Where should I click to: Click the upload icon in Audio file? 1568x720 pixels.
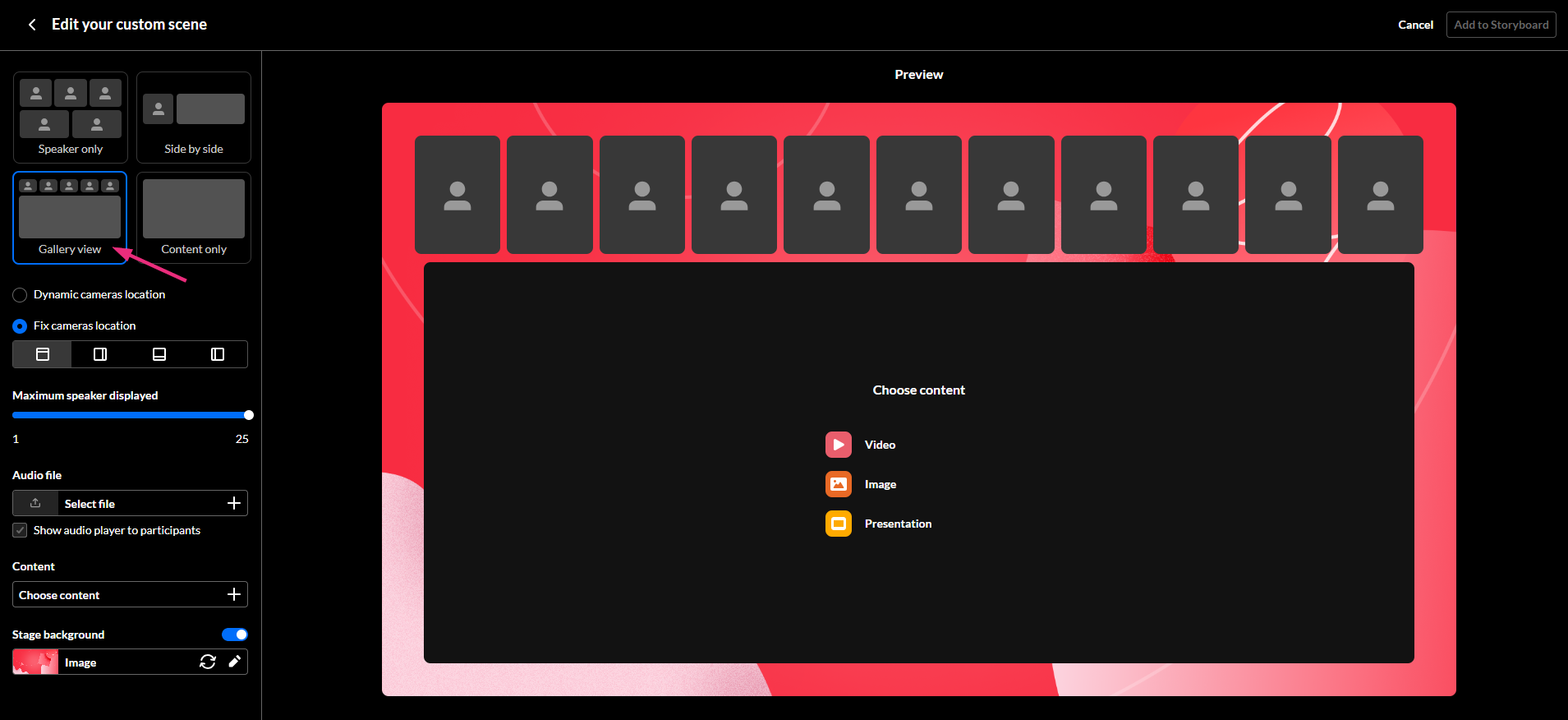tap(35, 503)
